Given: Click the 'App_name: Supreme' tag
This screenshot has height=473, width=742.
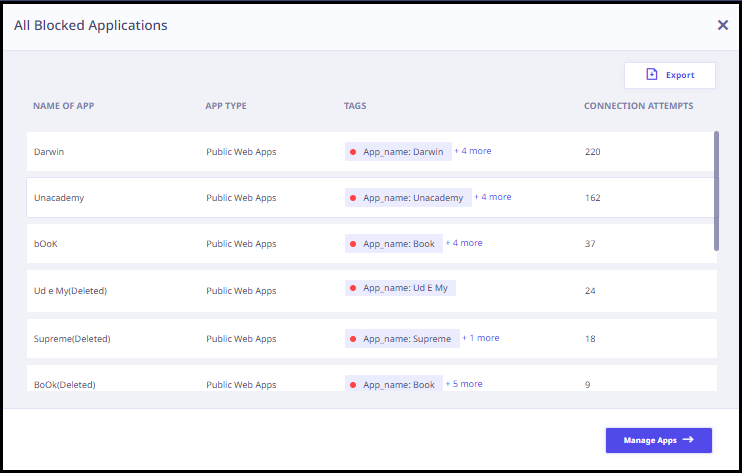Looking at the screenshot, I should pos(402,339).
